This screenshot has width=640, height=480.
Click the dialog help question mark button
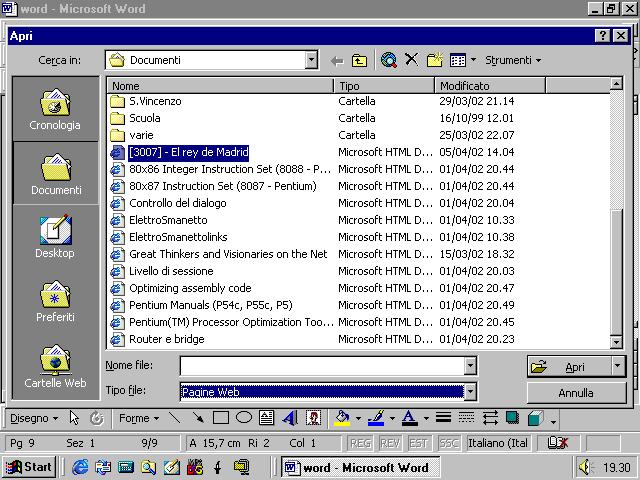(603, 36)
